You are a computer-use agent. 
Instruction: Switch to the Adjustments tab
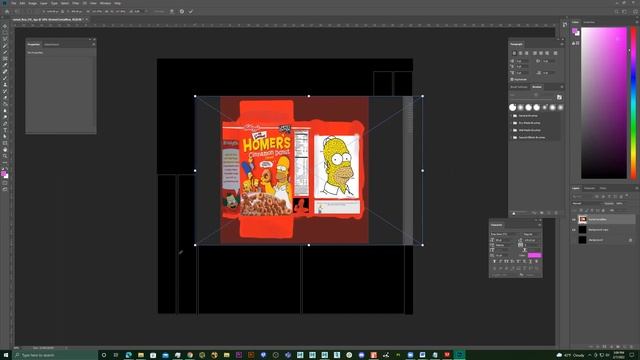tap(51, 44)
